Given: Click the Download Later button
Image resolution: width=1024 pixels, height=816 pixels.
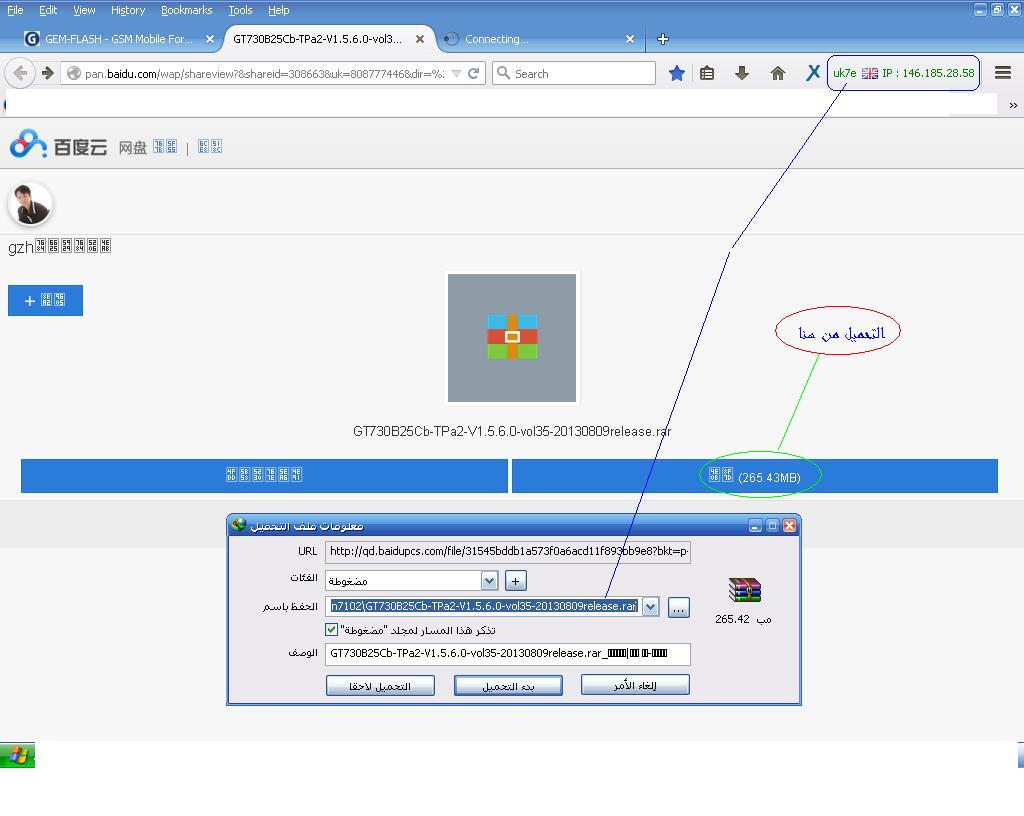Looking at the screenshot, I should pyautogui.click(x=380, y=685).
